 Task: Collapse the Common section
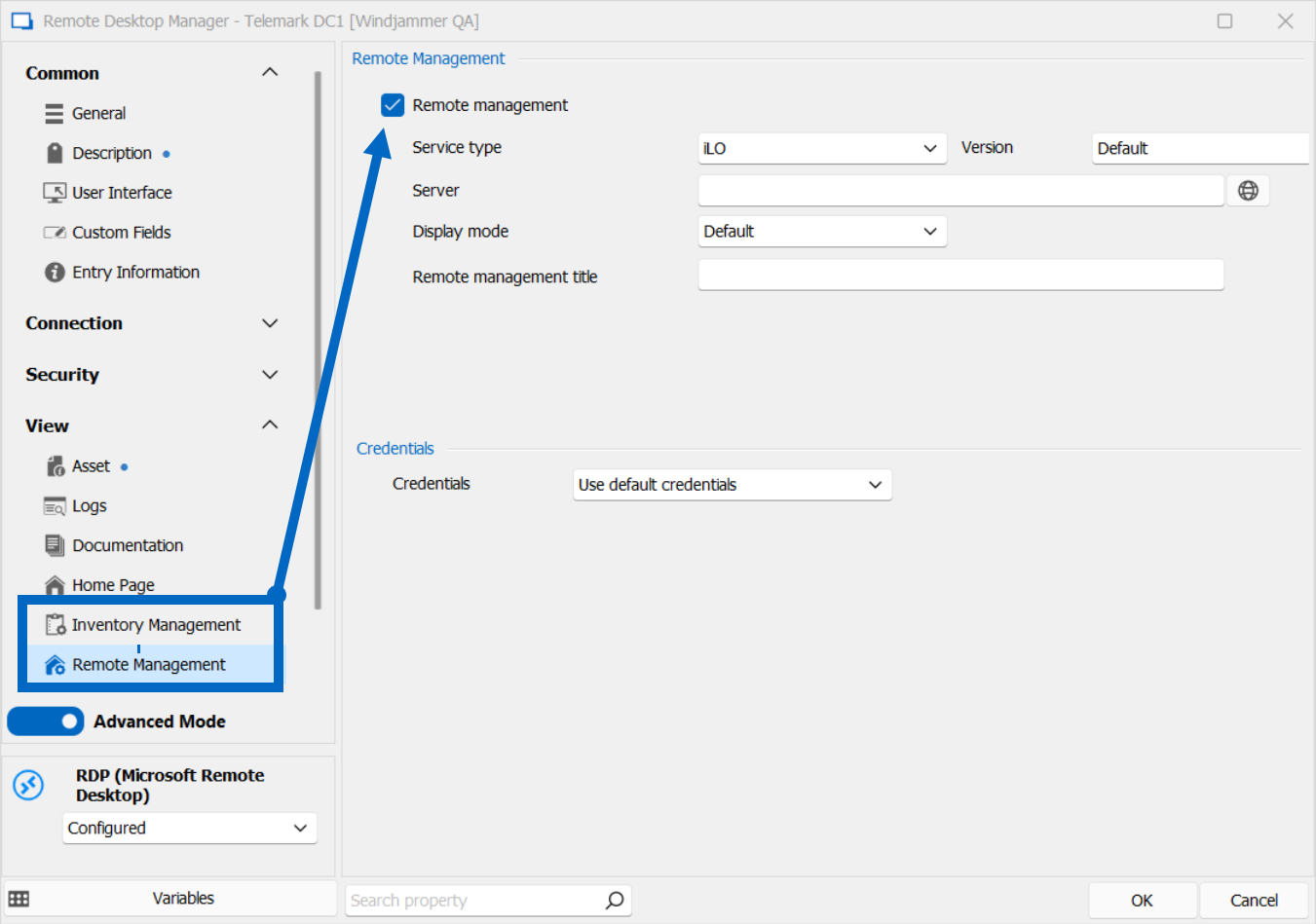[x=270, y=71]
